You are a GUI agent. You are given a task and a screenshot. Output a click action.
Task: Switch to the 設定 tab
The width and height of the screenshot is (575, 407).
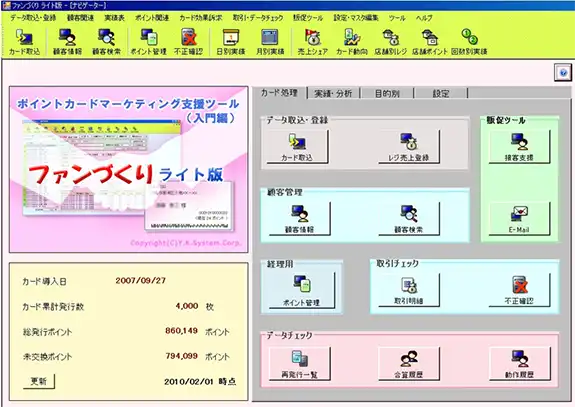pyautogui.click(x=440, y=94)
